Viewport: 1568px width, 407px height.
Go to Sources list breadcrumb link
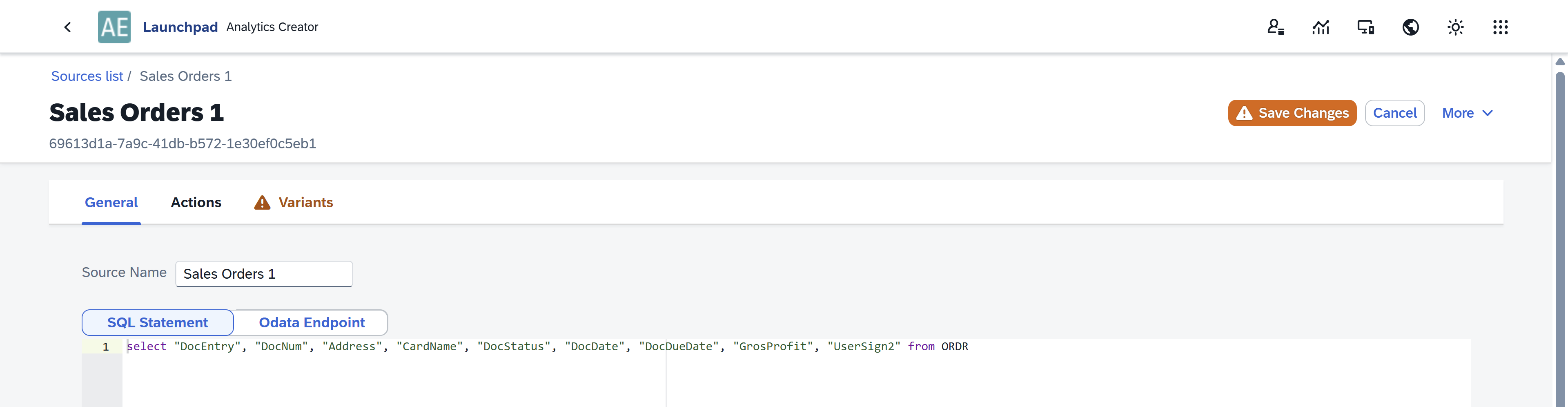click(87, 76)
